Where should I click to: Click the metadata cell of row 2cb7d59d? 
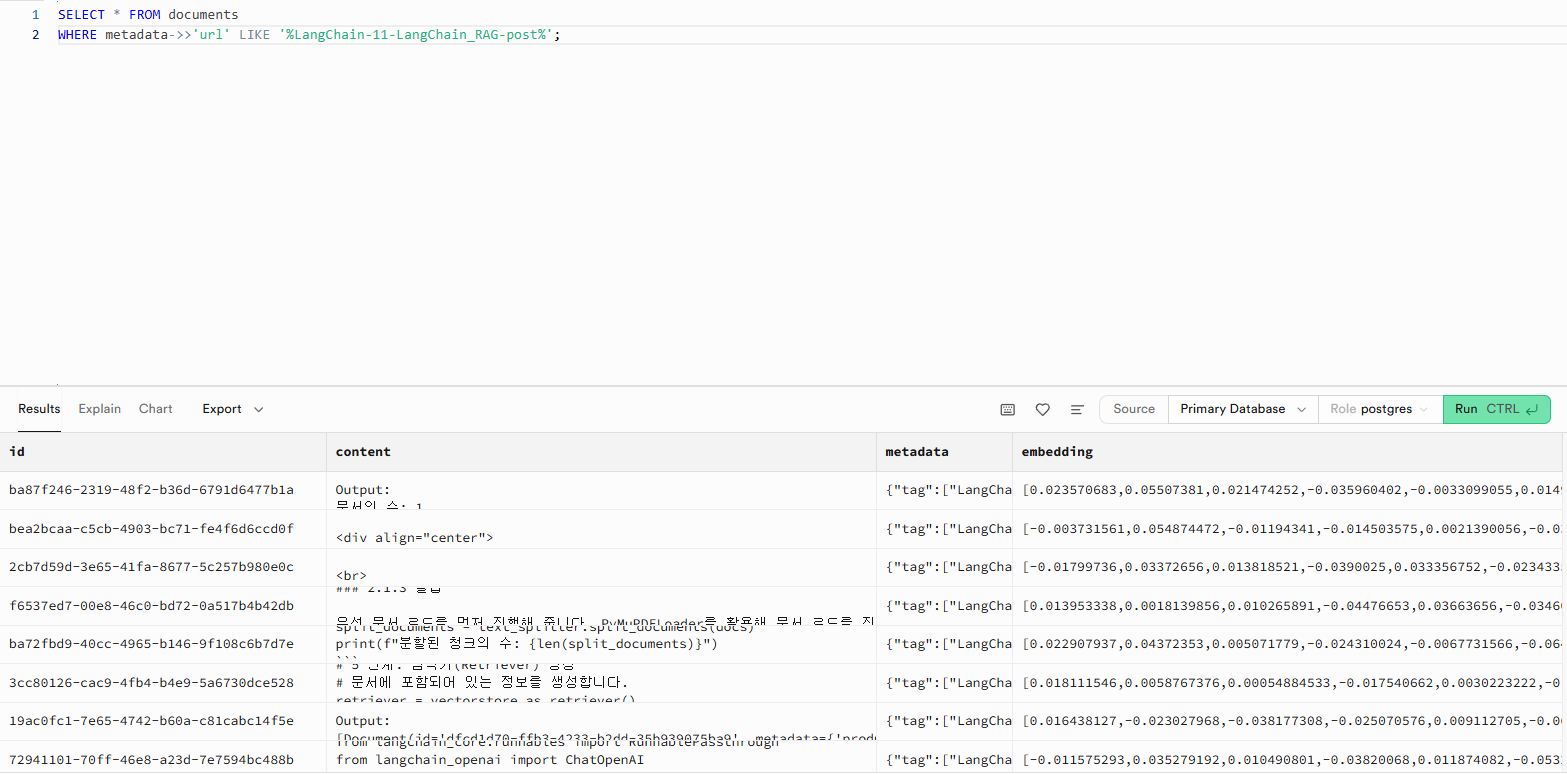[943, 567]
